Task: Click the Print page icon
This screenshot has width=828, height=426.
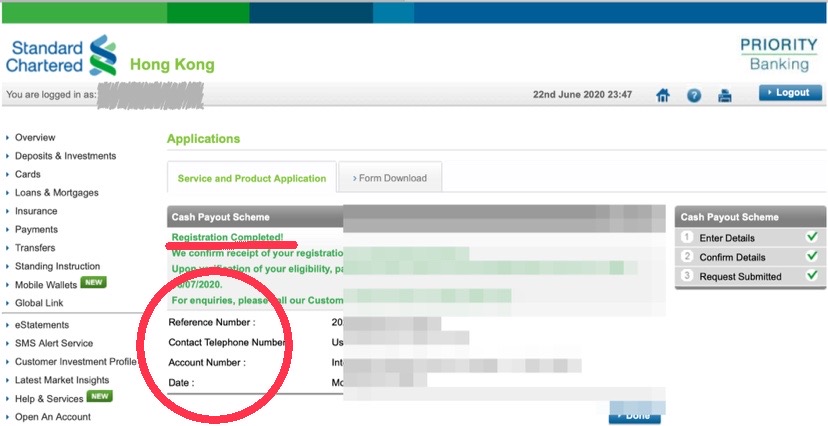Action: coord(725,95)
